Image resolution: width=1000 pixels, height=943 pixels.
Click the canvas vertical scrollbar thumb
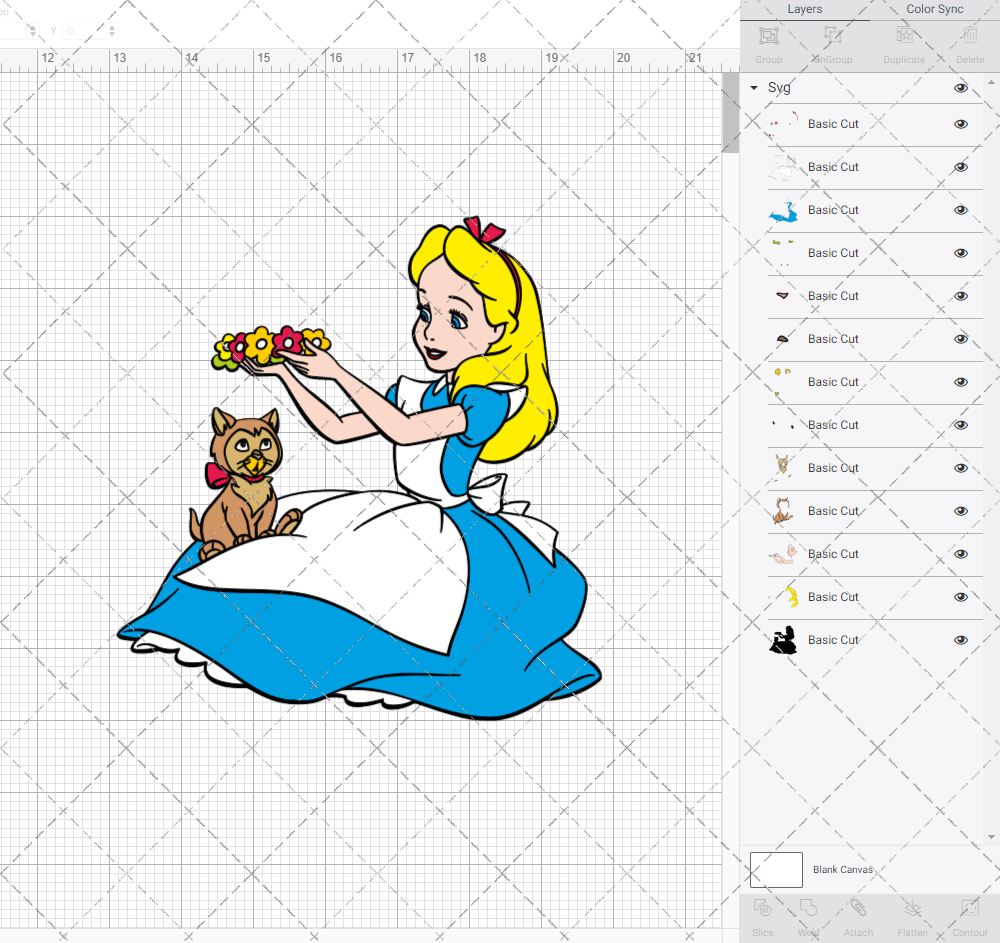pyautogui.click(x=730, y=113)
